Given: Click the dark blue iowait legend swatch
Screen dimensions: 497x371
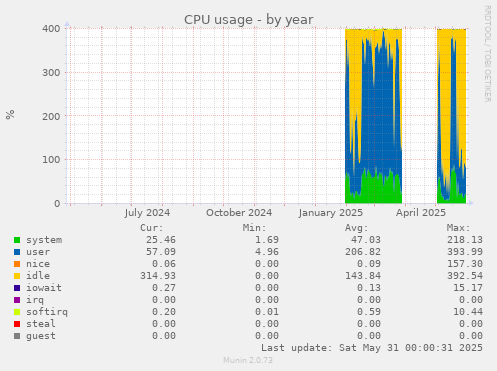Looking at the screenshot, I should tap(17, 288).
